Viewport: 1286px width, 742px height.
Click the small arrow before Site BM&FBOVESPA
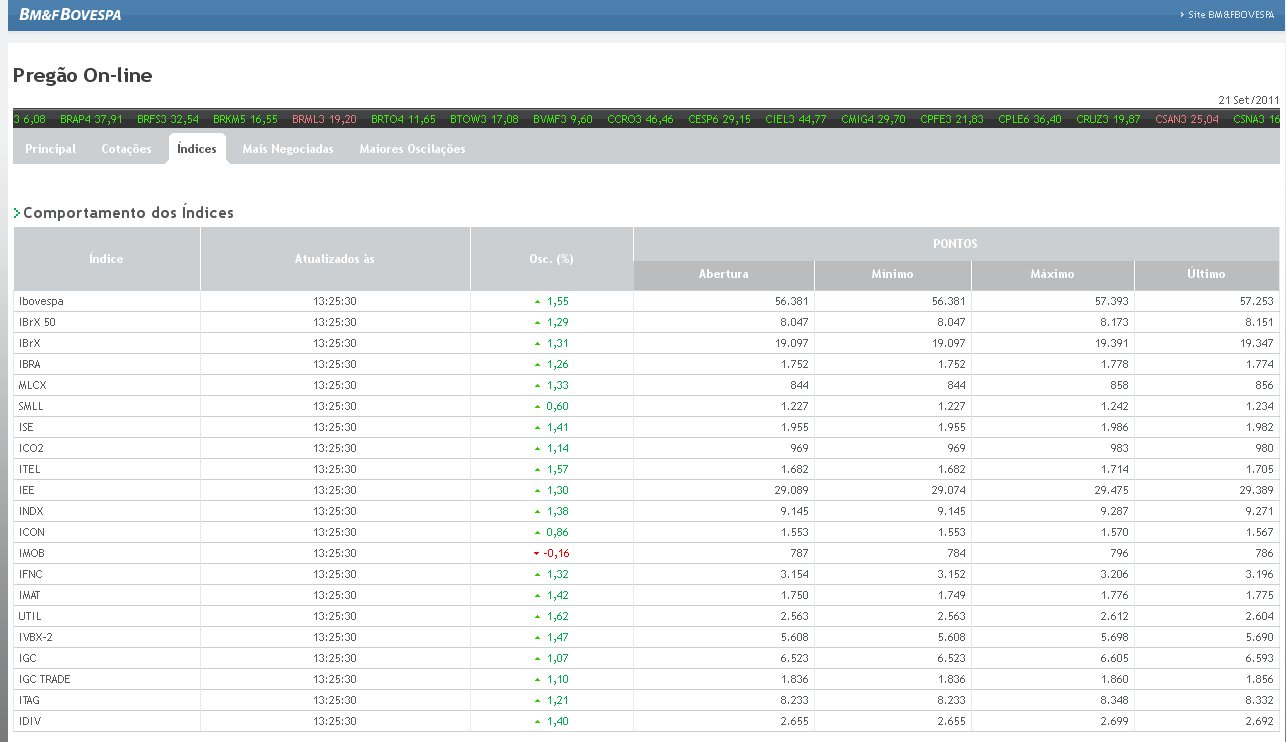point(1182,15)
